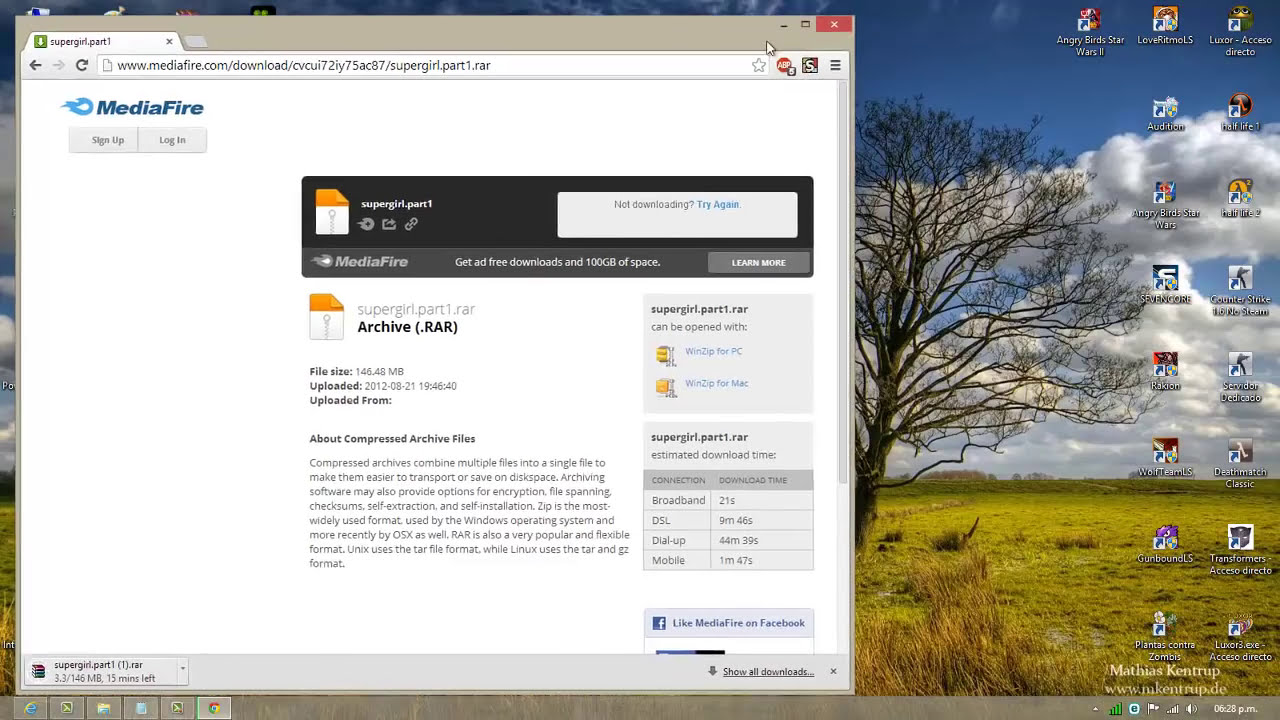The width and height of the screenshot is (1280, 720).
Task: Click the LEARN MORE button
Action: click(758, 263)
